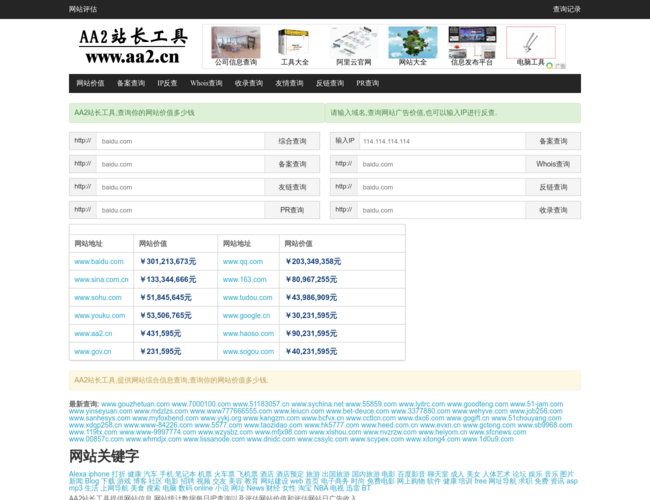This screenshot has height=500, width=650.
Task: Open www.tudou.com link in table
Action: 247,298
